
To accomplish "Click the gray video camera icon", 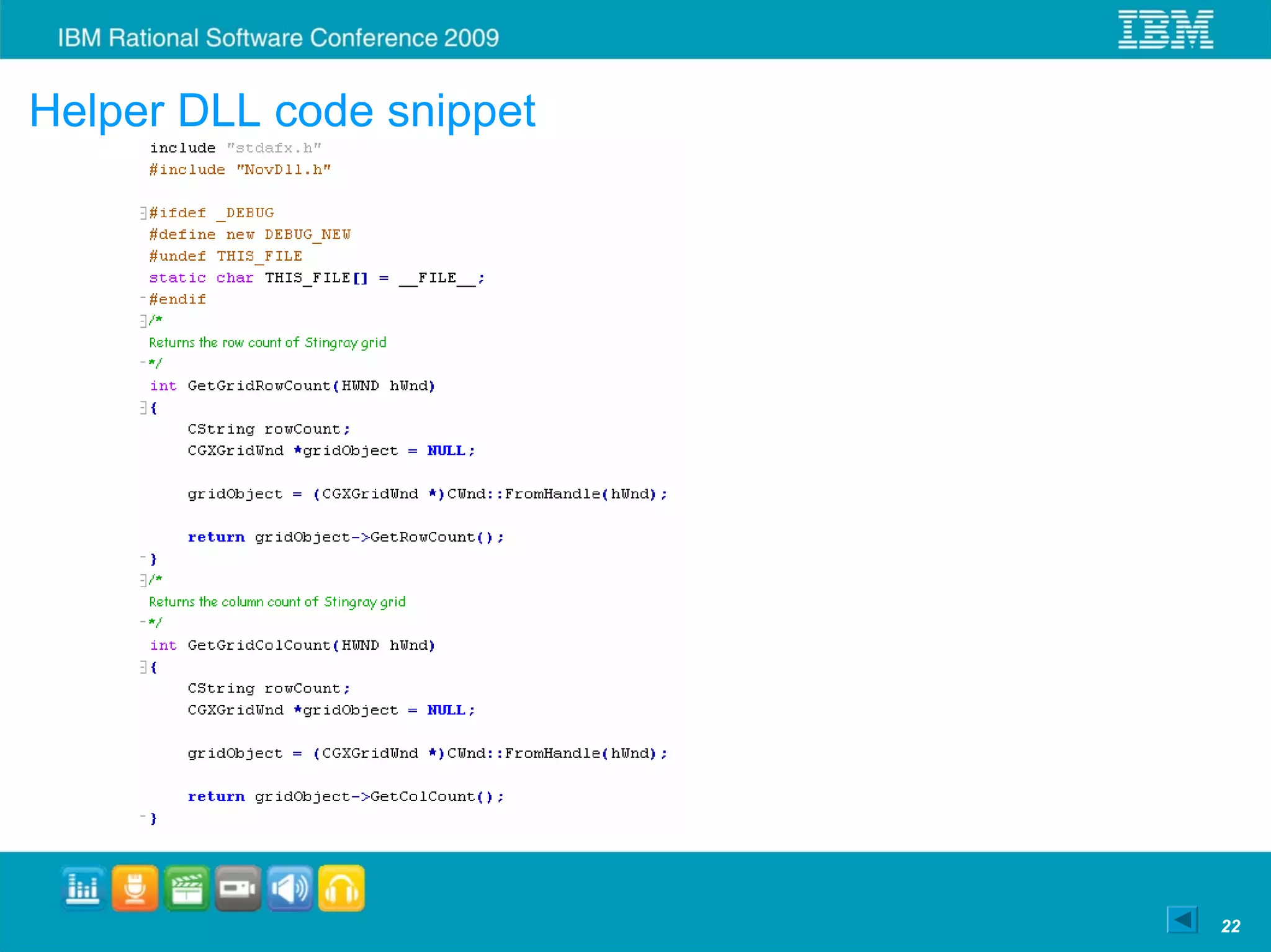I will click(x=238, y=888).
